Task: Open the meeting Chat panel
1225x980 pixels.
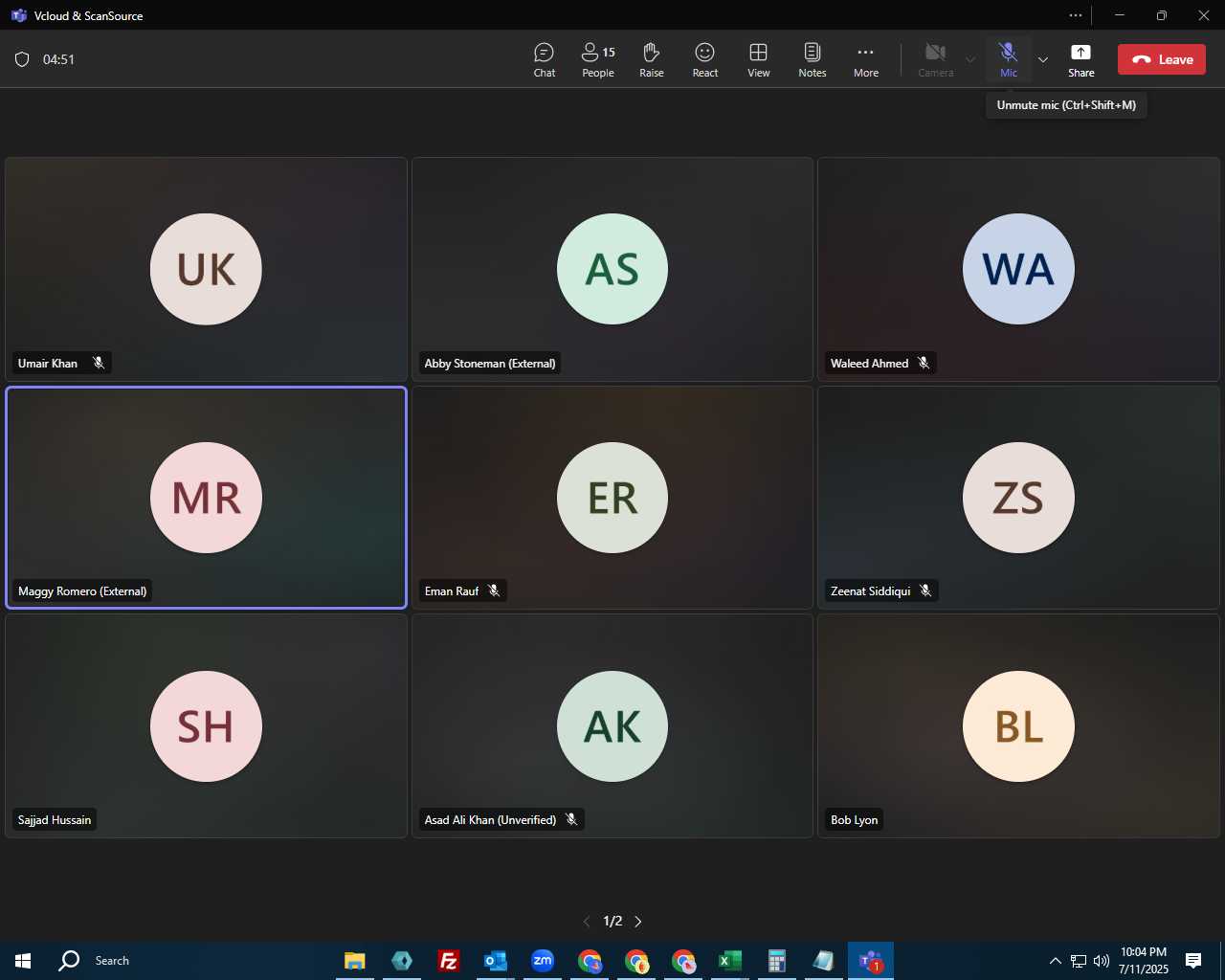Action: (x=545, y=59)
